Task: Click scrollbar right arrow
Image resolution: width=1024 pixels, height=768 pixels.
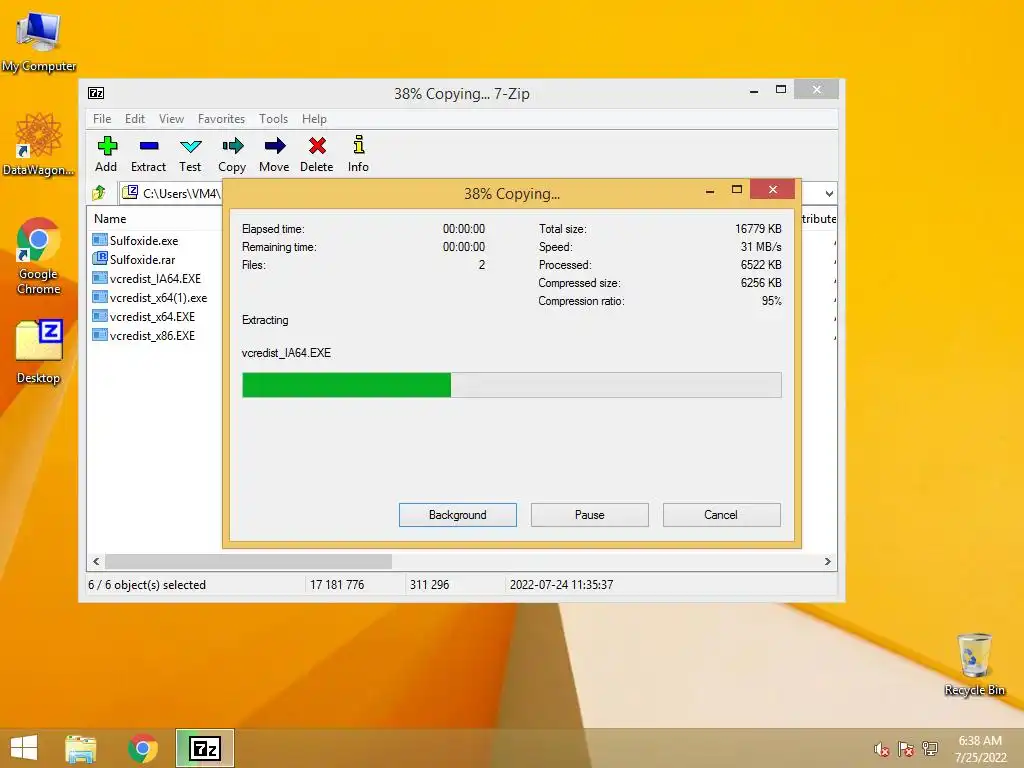Action: (828, 561)
